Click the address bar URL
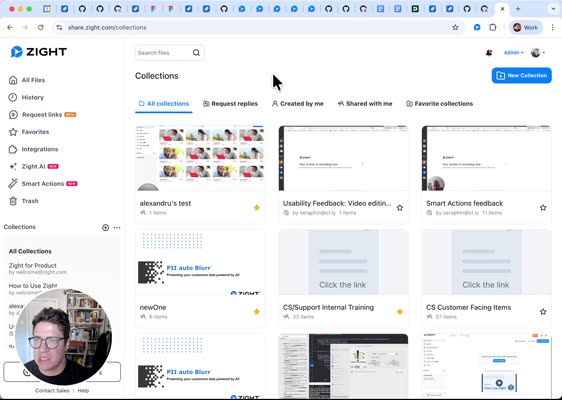 point(107,27)
